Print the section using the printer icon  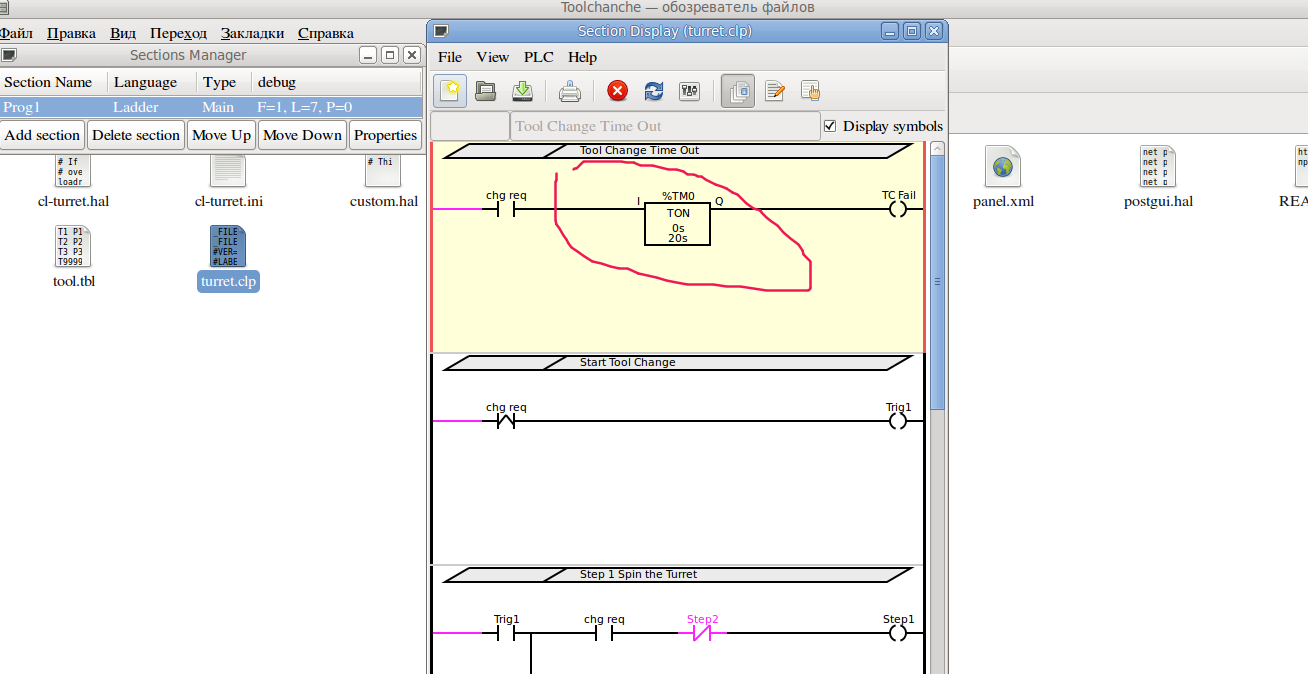tap(570, 92)
